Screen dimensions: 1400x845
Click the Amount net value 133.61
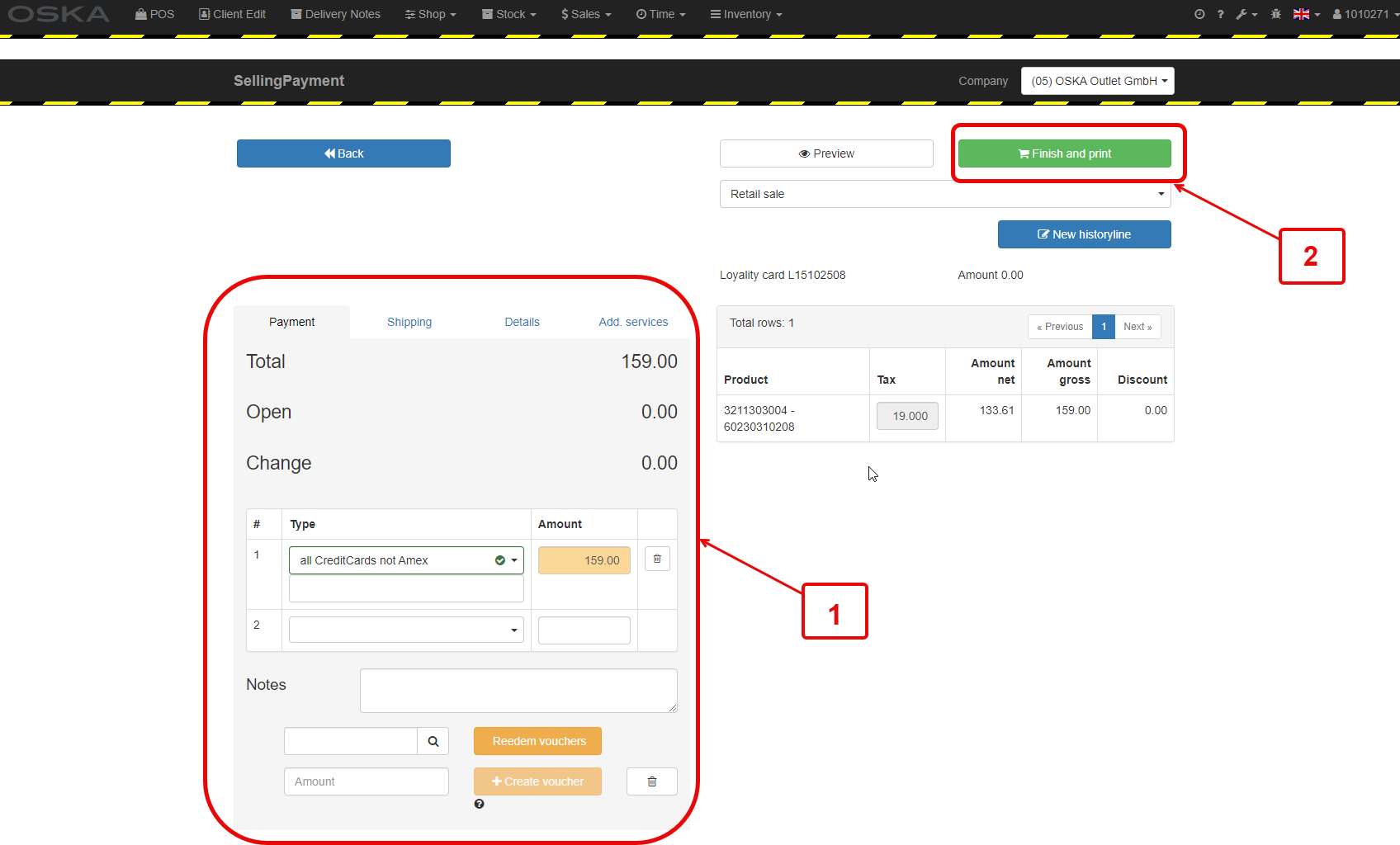[x=996, y=410]
